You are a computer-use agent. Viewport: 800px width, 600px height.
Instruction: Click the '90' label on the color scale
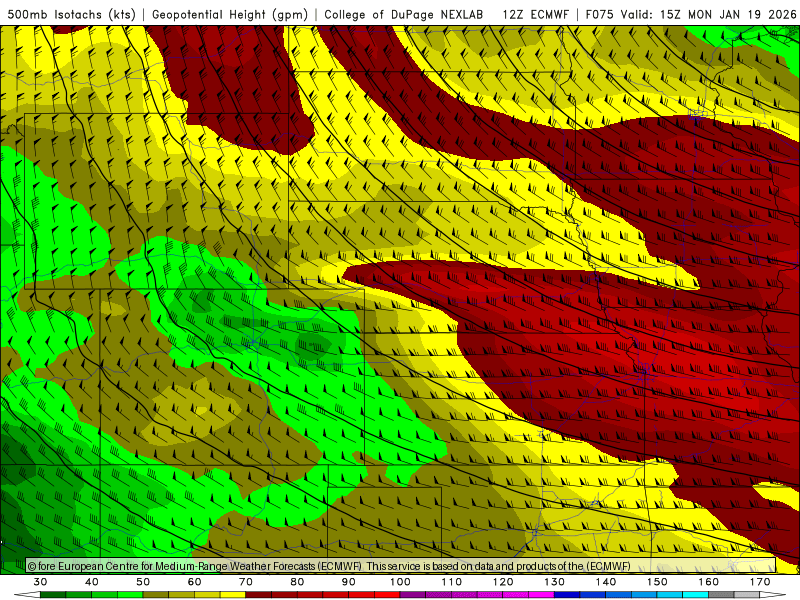349,582
